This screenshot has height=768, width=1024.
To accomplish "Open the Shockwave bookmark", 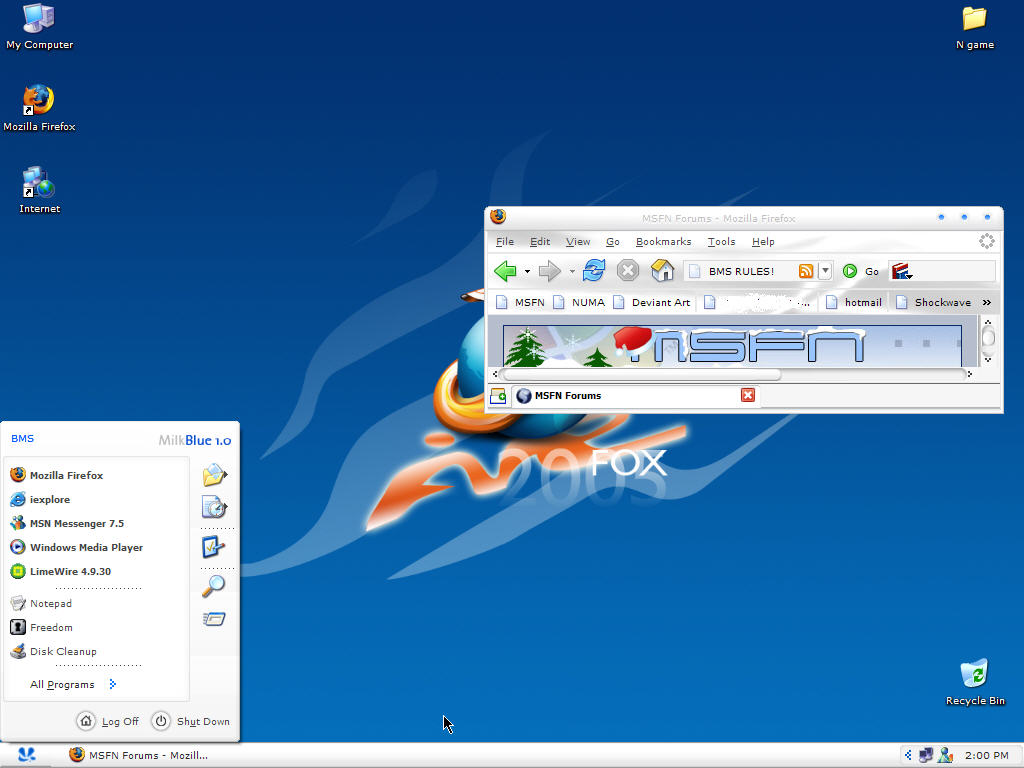I will pyautogui.click(x=933, y=302).
